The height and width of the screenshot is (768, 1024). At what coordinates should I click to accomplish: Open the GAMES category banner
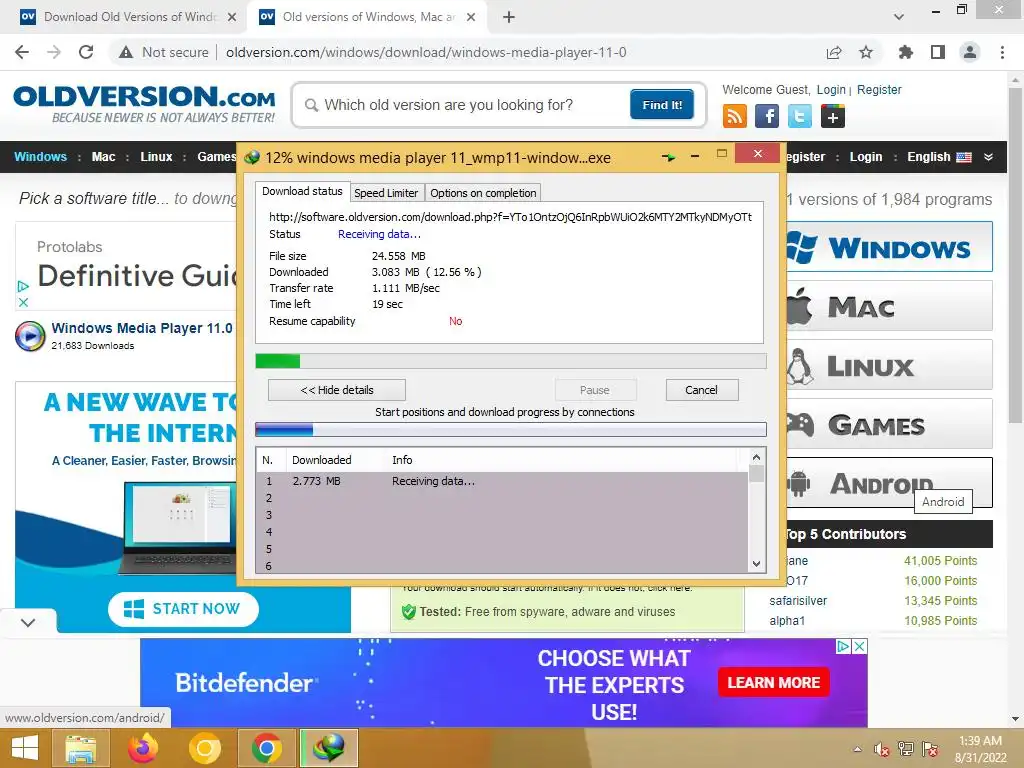(889, 424)
